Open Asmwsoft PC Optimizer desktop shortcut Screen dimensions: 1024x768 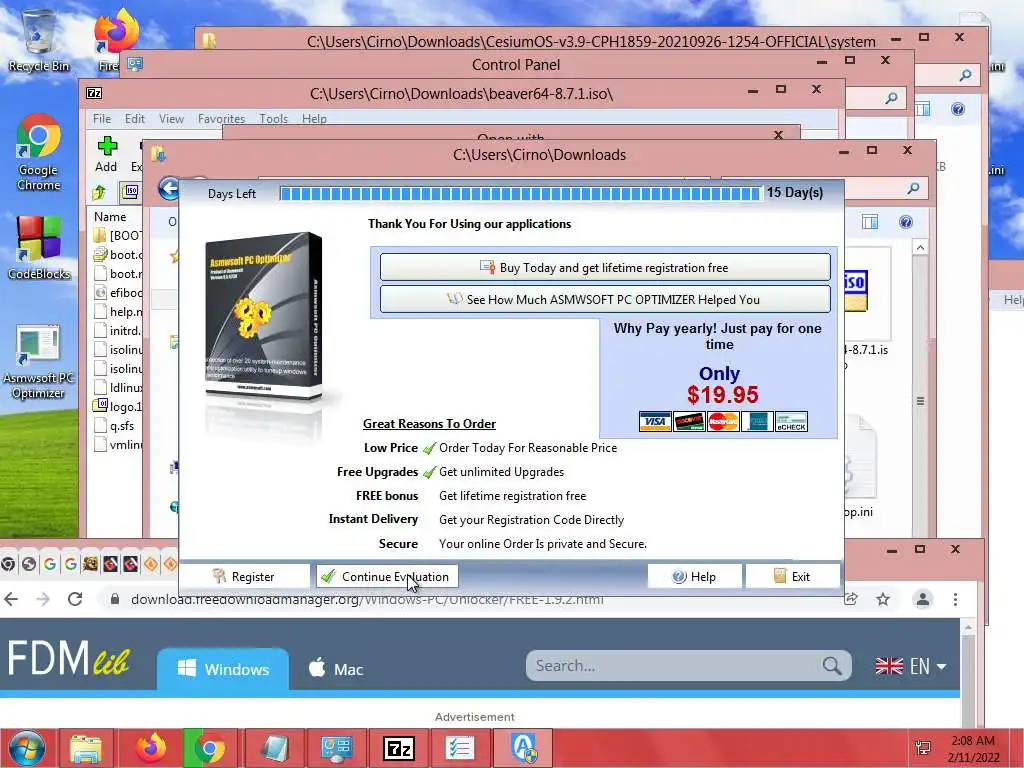click(39, 361)
